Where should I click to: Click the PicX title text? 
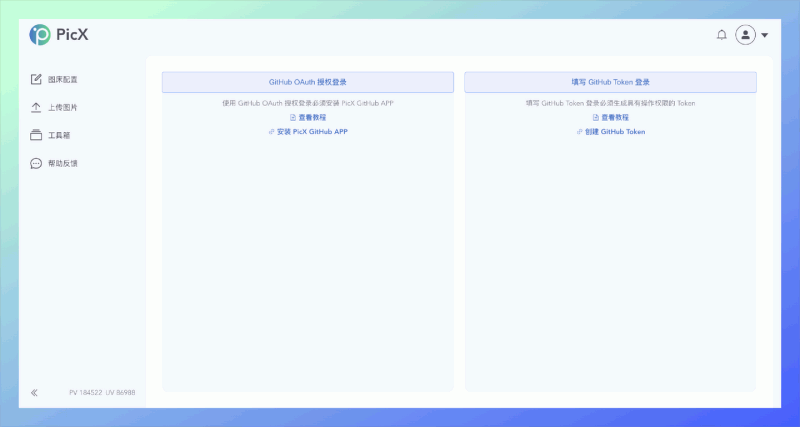click(x=72, y=35)
